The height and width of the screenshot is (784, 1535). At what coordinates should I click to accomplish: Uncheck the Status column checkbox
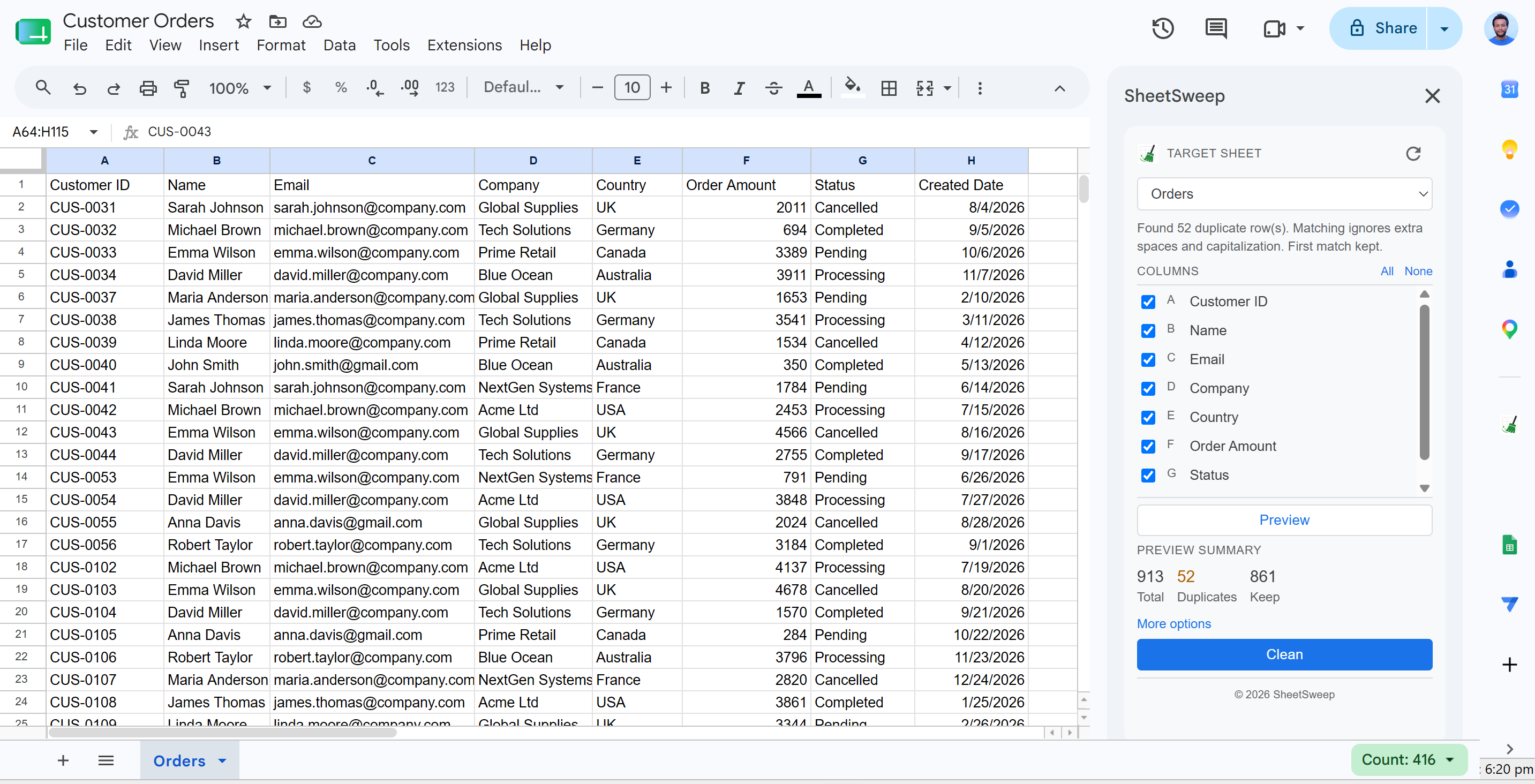1148,475
